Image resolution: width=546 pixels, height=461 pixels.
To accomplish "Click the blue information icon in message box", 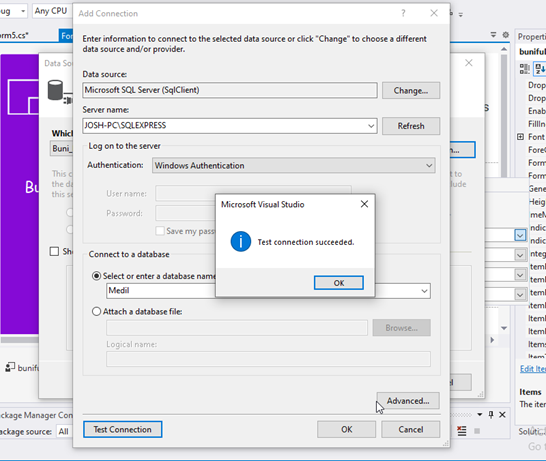I will pos(241,242).
